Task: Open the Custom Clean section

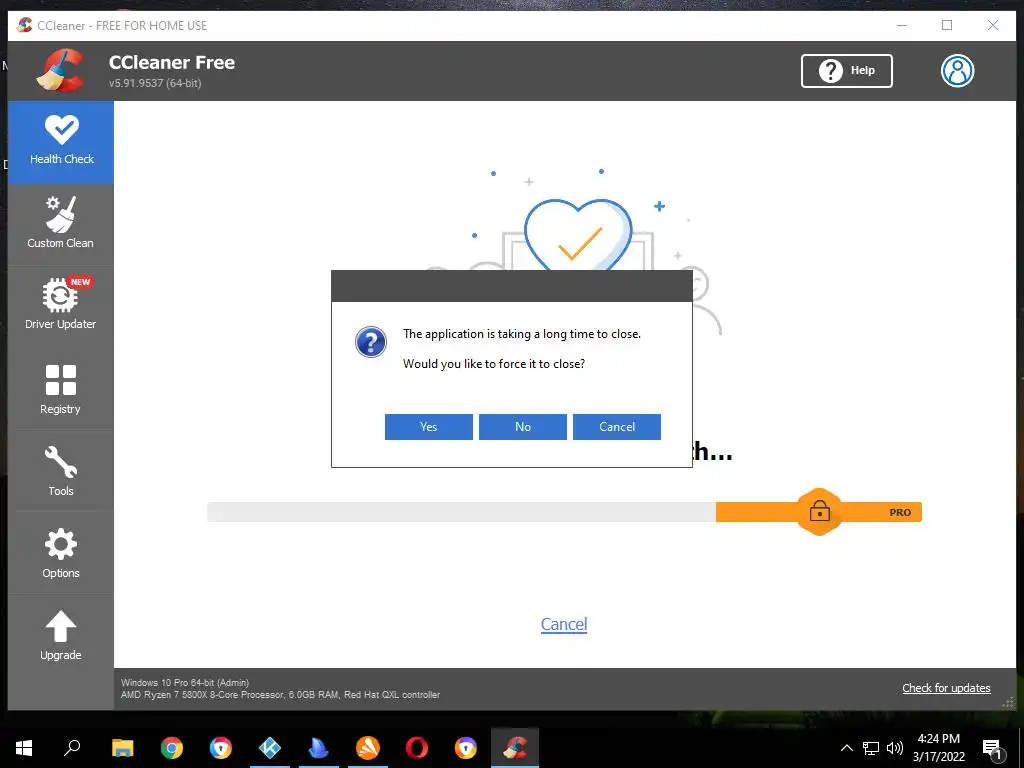Action: (61, 223)
